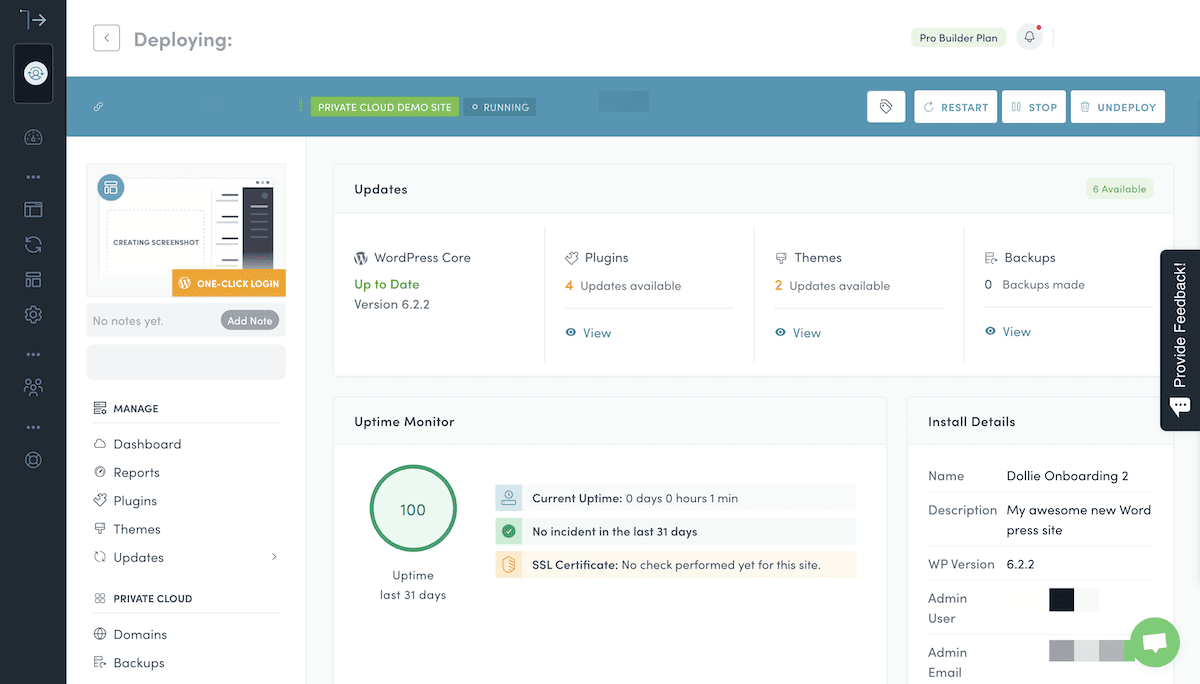Open the notifications bell

click(1030, 38)
